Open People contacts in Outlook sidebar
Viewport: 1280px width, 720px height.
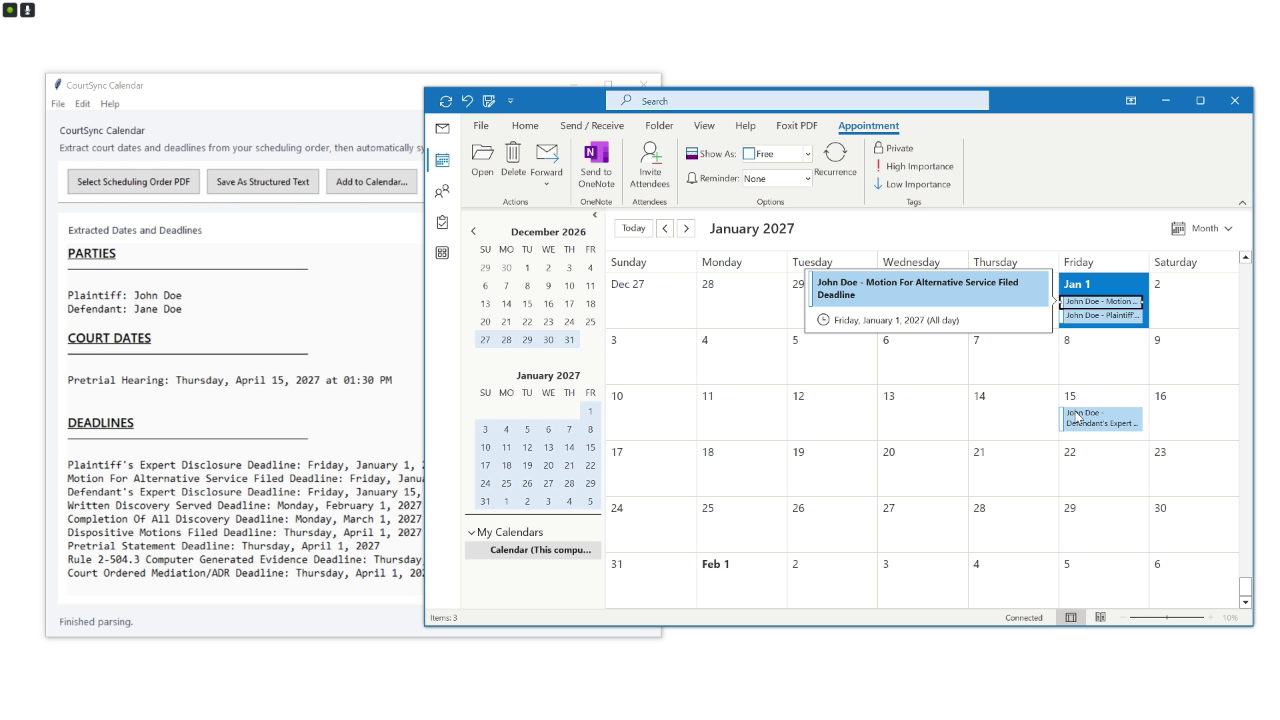pyautogui.click(x=442, y=191)
